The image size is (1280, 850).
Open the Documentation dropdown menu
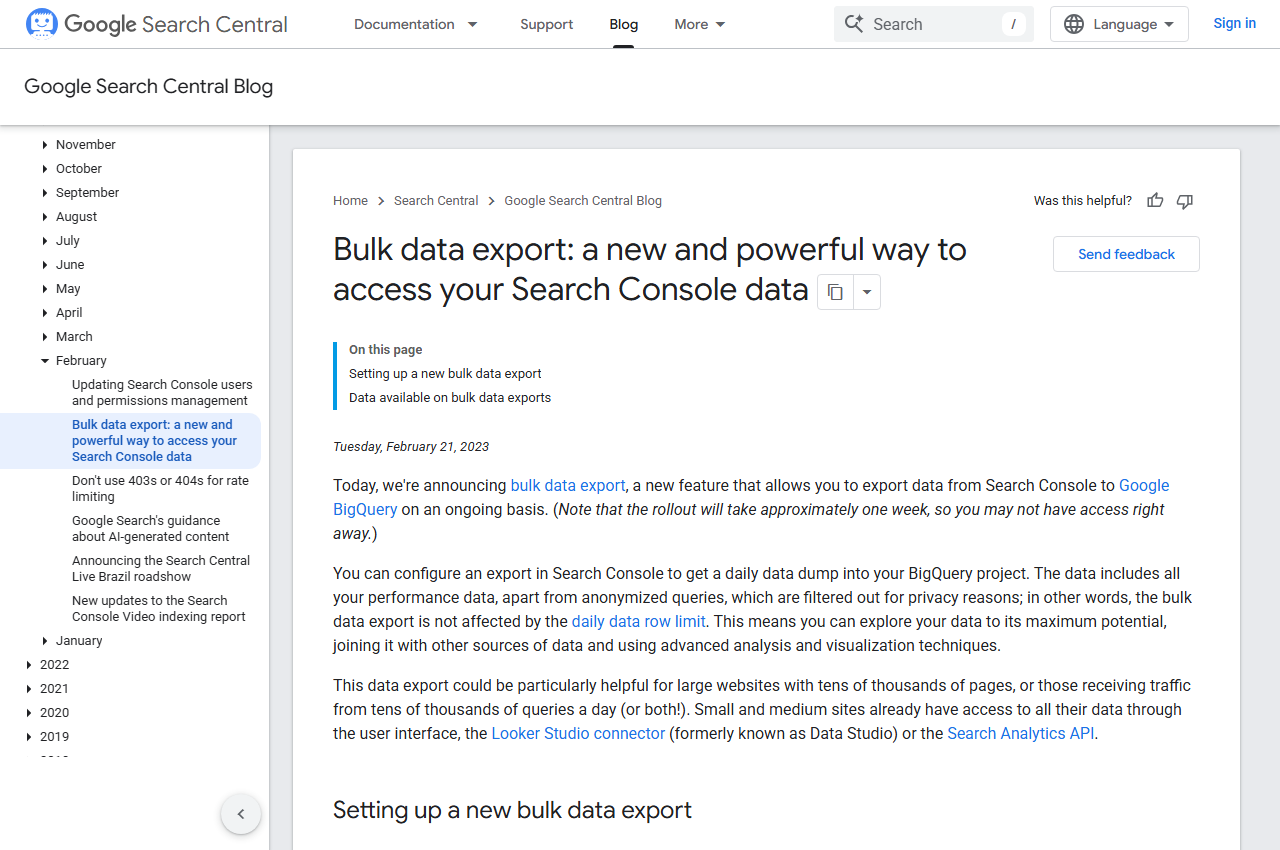(416, 24)
